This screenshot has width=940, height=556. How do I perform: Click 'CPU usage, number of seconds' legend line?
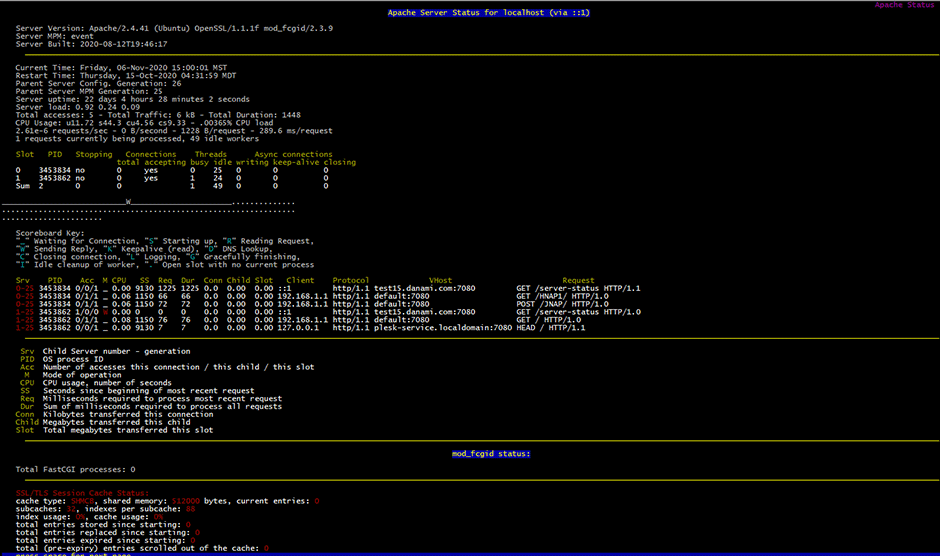107,382
